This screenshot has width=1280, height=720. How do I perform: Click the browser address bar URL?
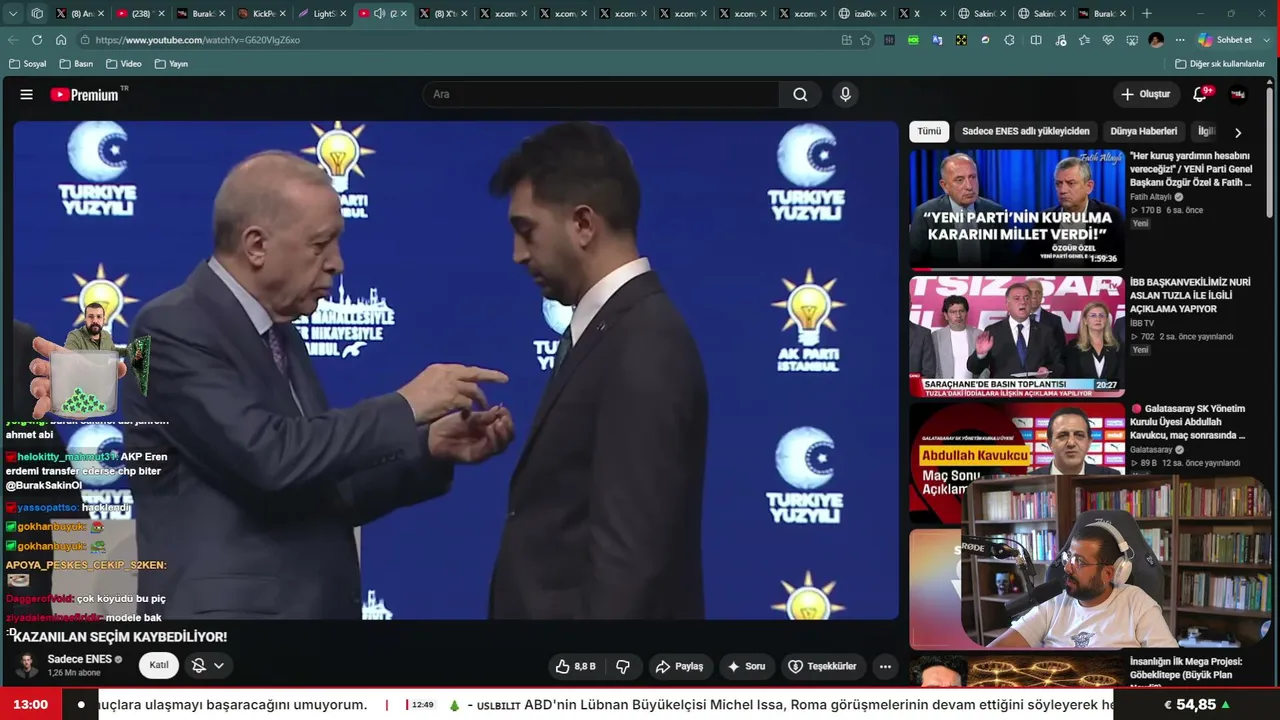pos(198,40)
